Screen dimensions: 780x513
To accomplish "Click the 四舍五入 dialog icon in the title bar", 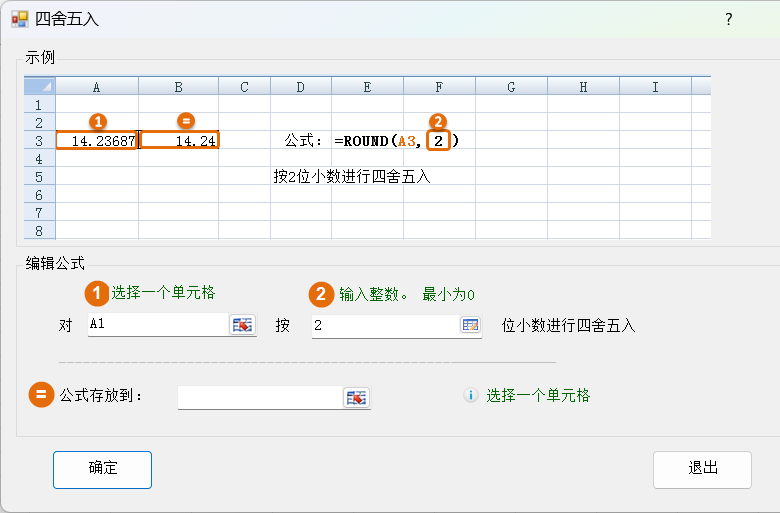I will (19, 18).
